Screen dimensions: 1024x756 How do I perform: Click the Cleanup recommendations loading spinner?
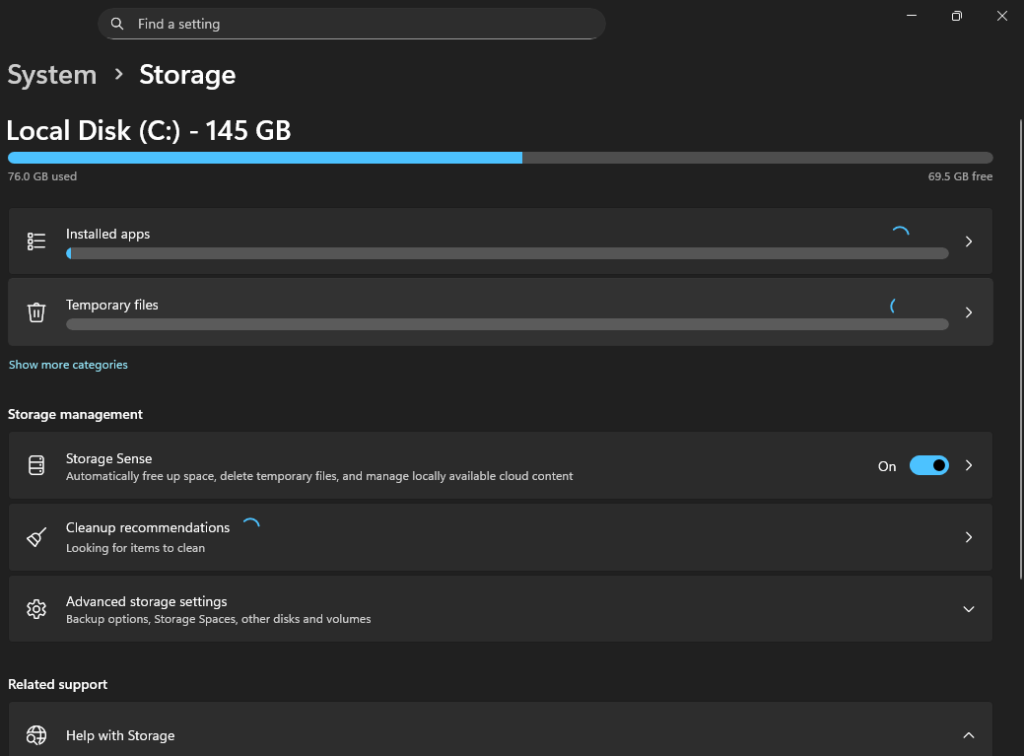pos(251,524)
